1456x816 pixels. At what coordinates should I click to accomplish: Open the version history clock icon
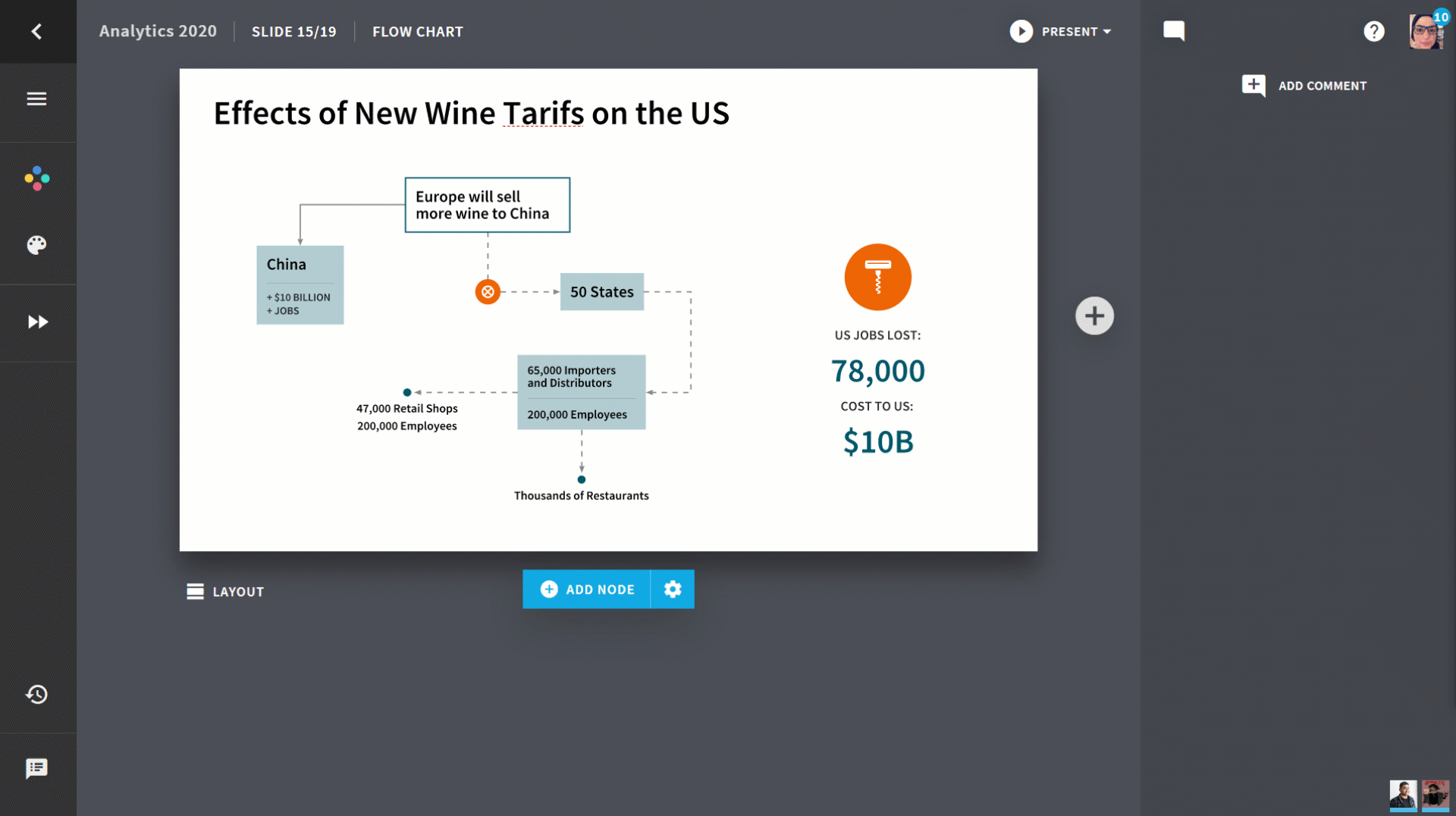(36, 695)
